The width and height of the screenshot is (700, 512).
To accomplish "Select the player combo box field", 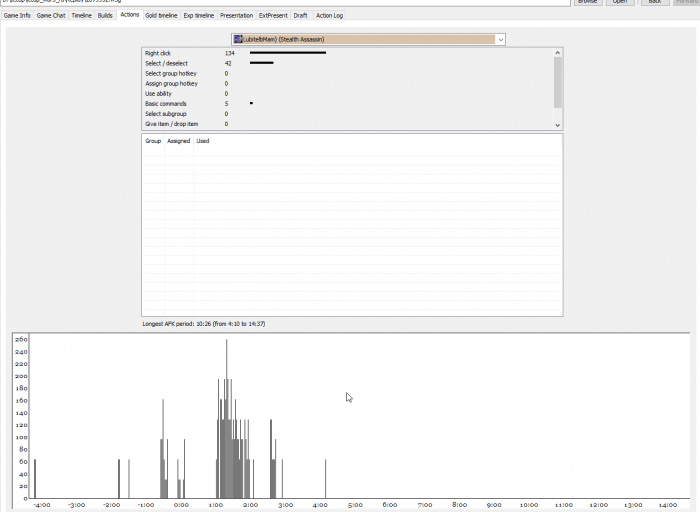I will coord(368,39).
